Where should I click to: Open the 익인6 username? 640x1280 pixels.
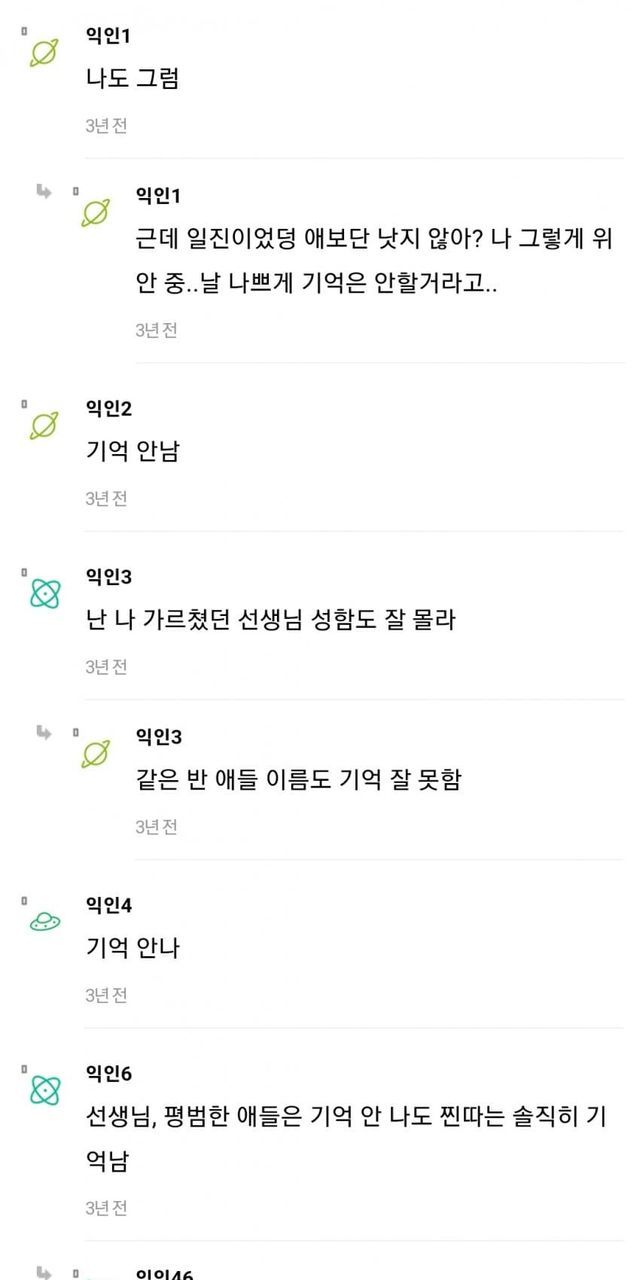click(109, 1074)
